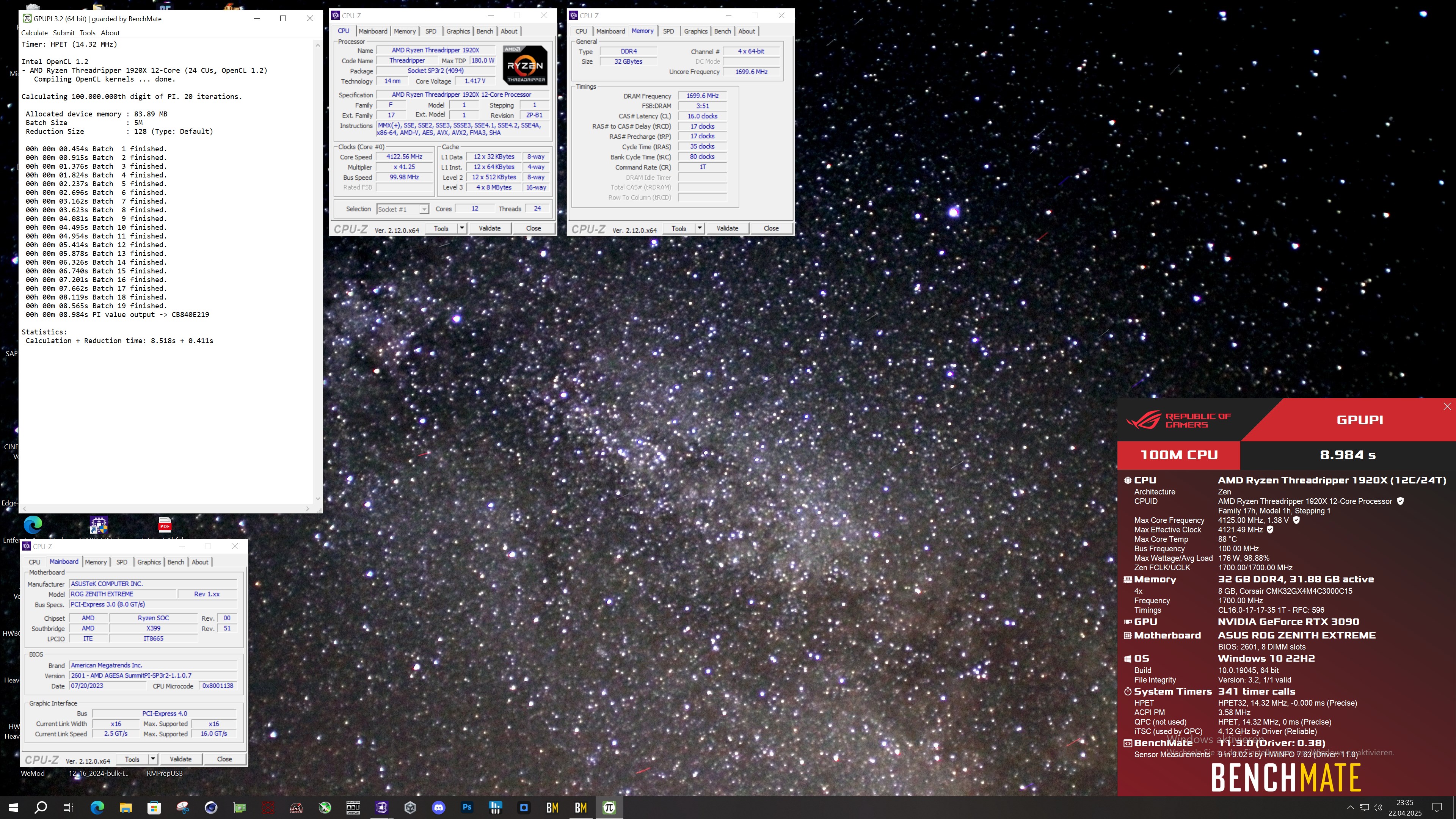
Task: Click GPUPI vertical scrollbar down arrow
Action: click(x=318, y=499)
